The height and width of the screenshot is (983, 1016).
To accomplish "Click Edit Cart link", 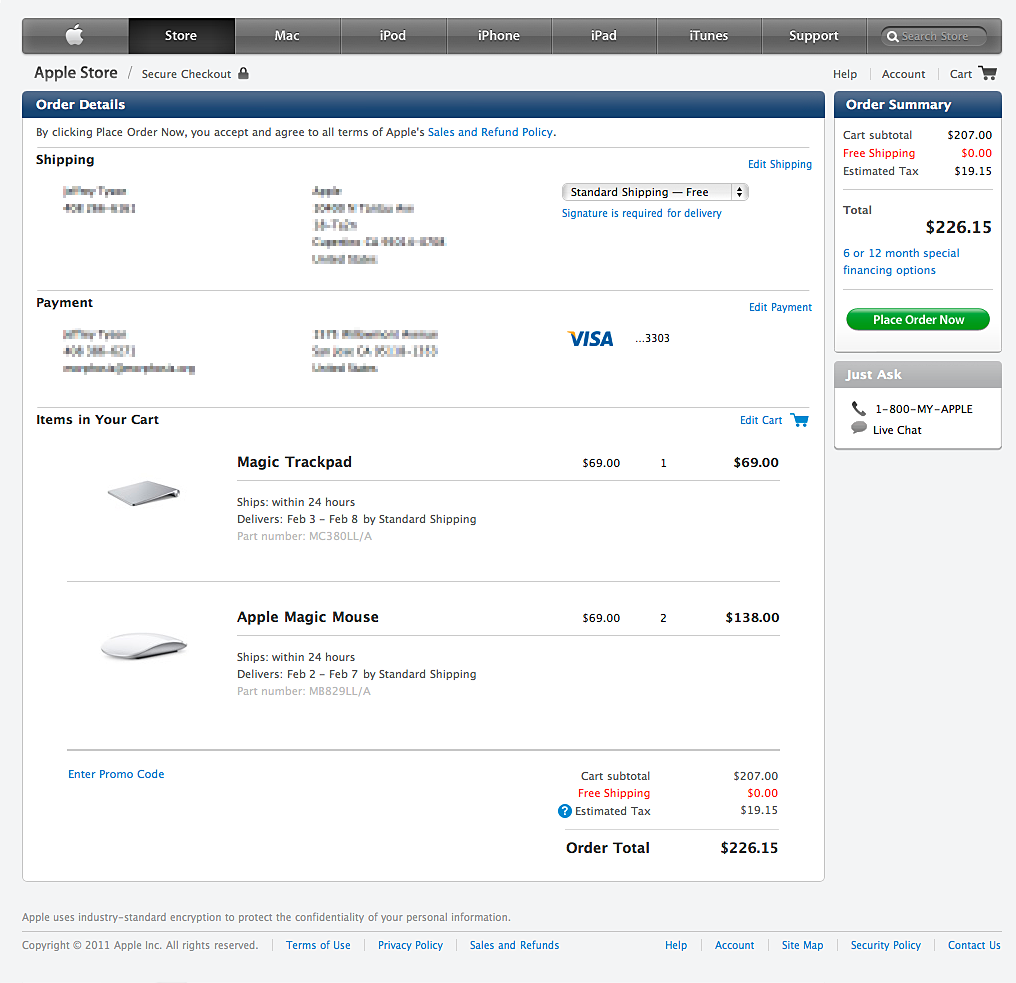I will click(x=761, y=420).
